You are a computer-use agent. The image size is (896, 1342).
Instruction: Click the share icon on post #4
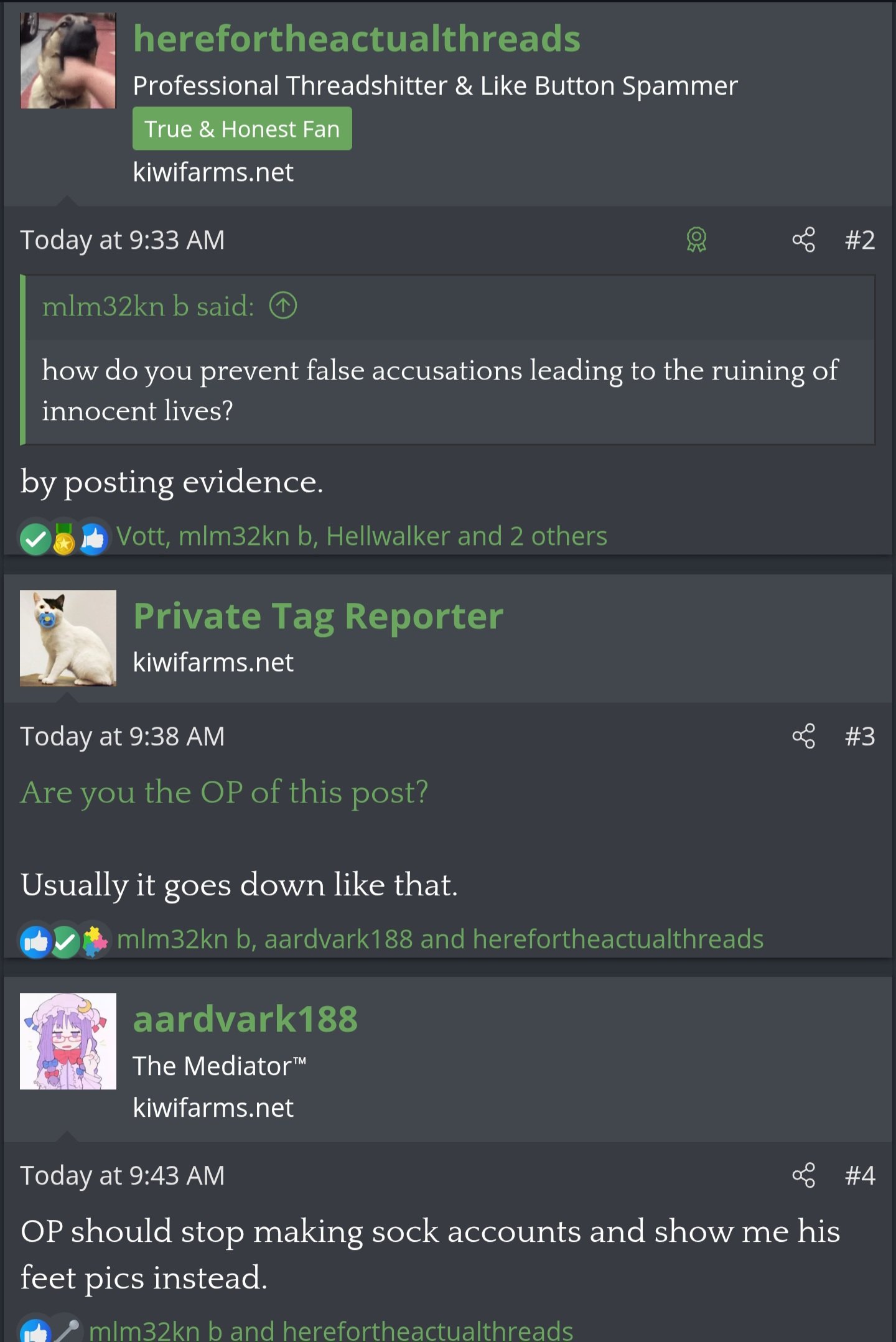click(803, 1175)
